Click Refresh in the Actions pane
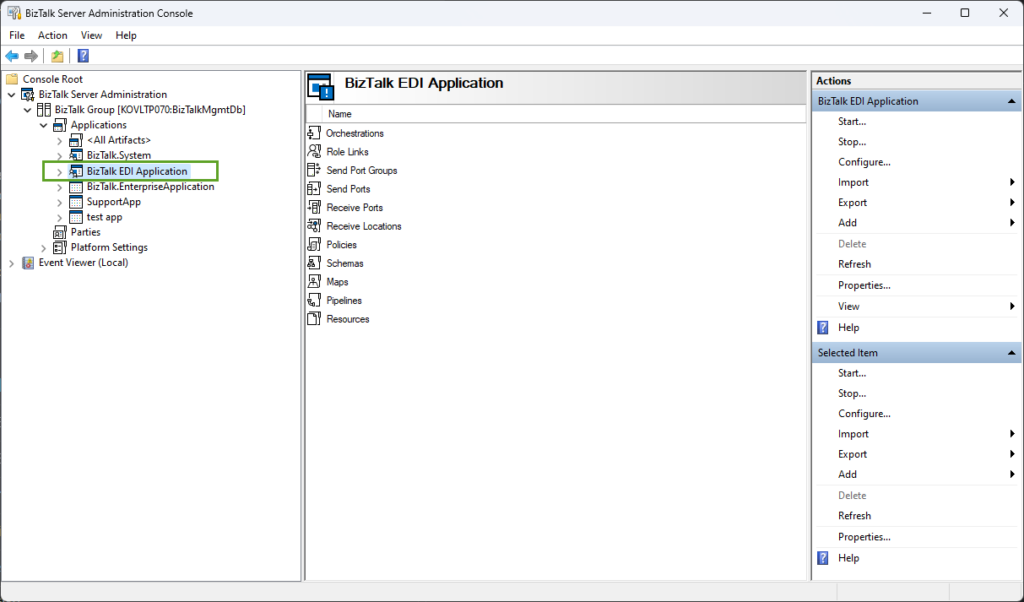This screenshot has height=602, width=1024. [854, 263]
